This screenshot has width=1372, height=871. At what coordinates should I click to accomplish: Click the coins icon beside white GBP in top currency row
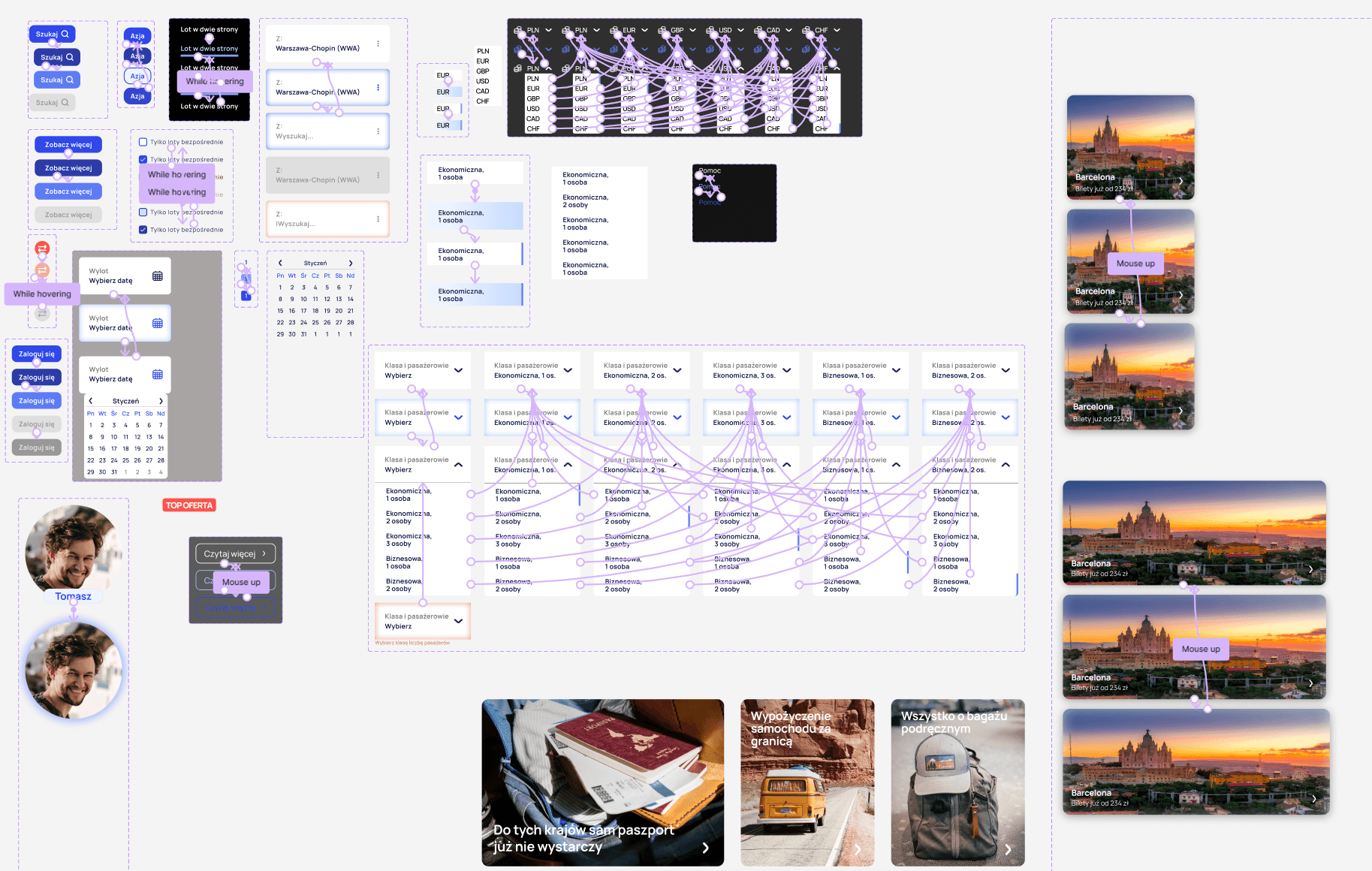[662, 30]
